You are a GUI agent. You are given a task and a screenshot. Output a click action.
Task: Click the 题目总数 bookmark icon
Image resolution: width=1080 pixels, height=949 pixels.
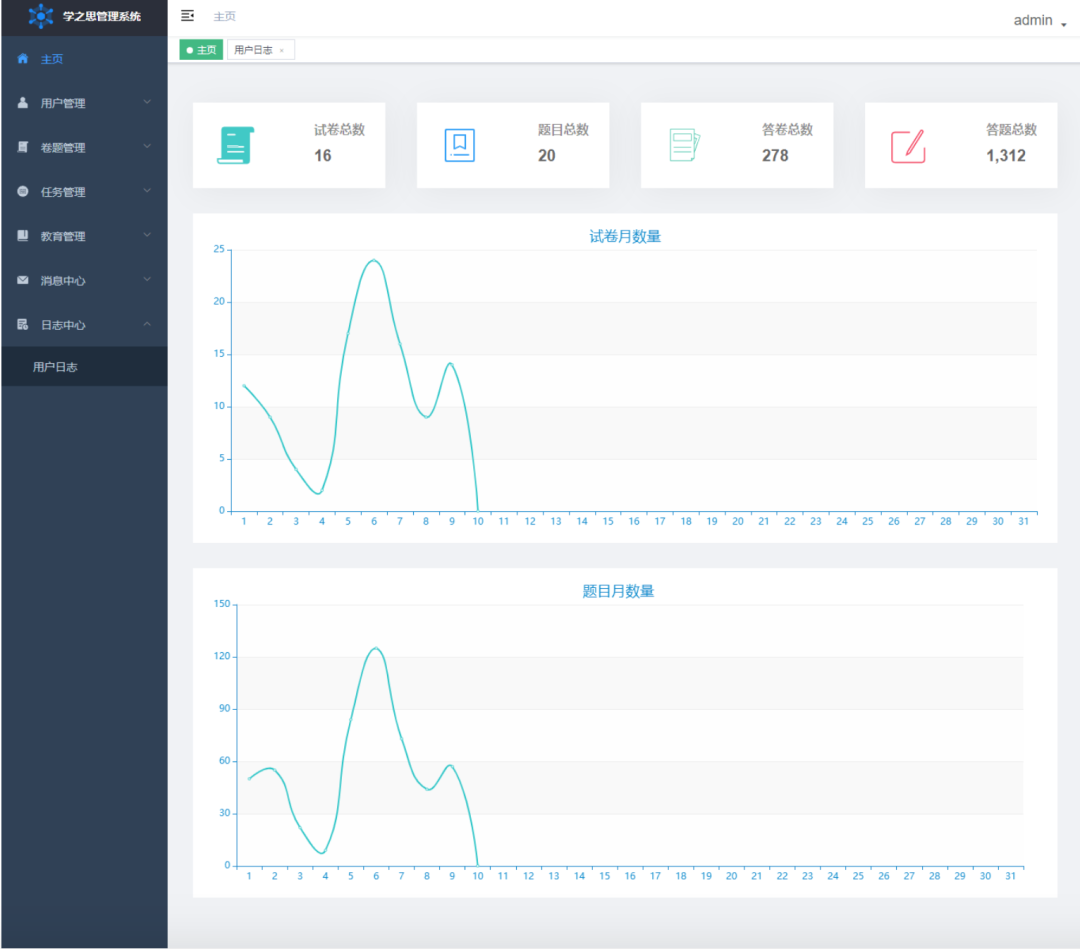[x=459, y=146]
